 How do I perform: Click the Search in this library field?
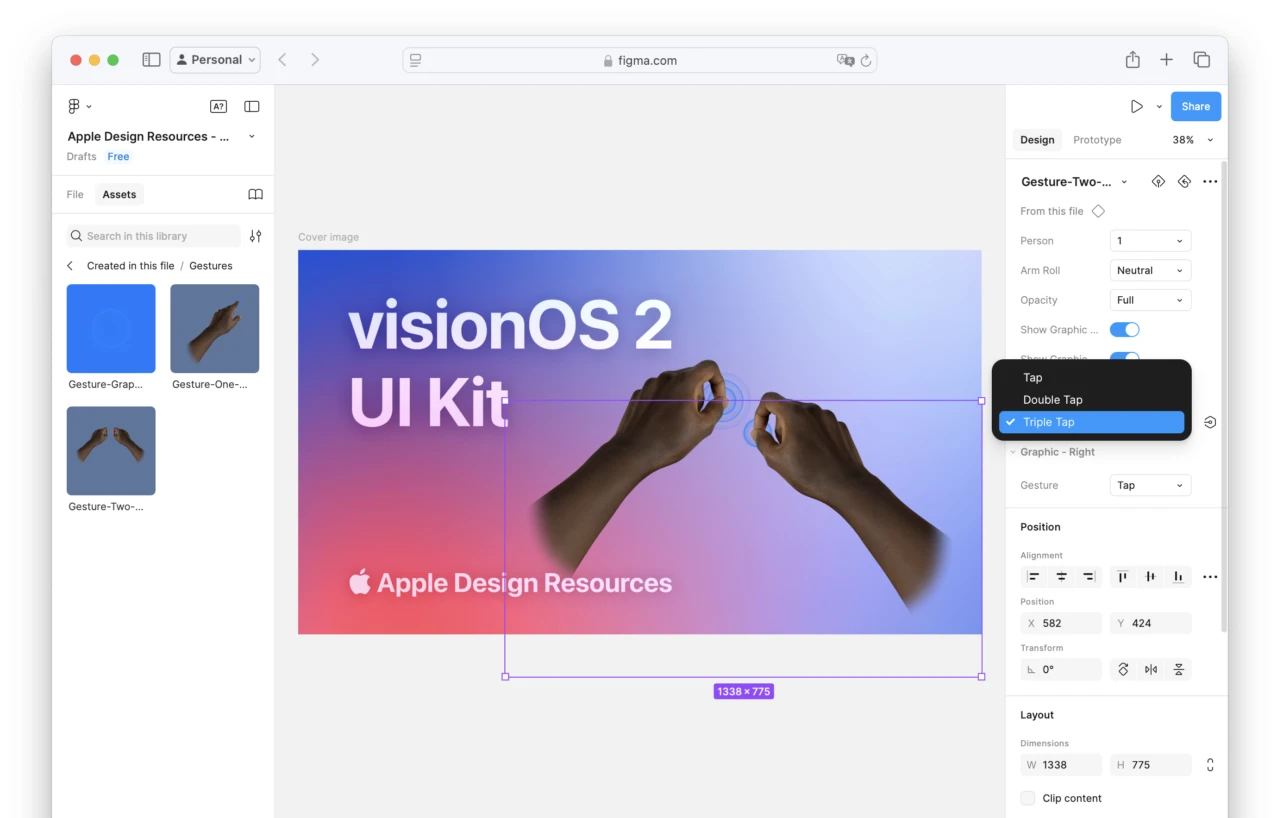click(154, 236)
